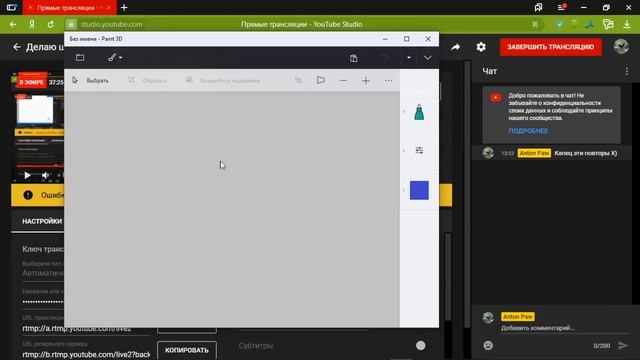640x360 pixels.
Task: Click the Protect shield checkmark icon
Action: click(x=559, y=24)
